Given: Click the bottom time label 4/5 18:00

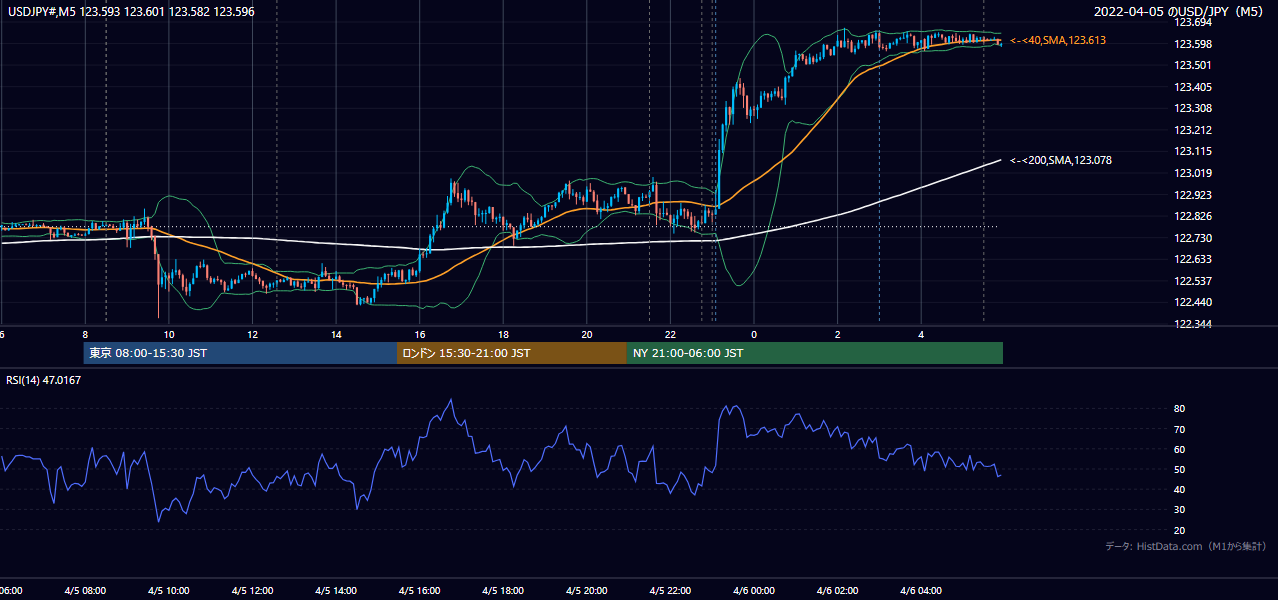Looking at the screenshot, I should [504, 591].
